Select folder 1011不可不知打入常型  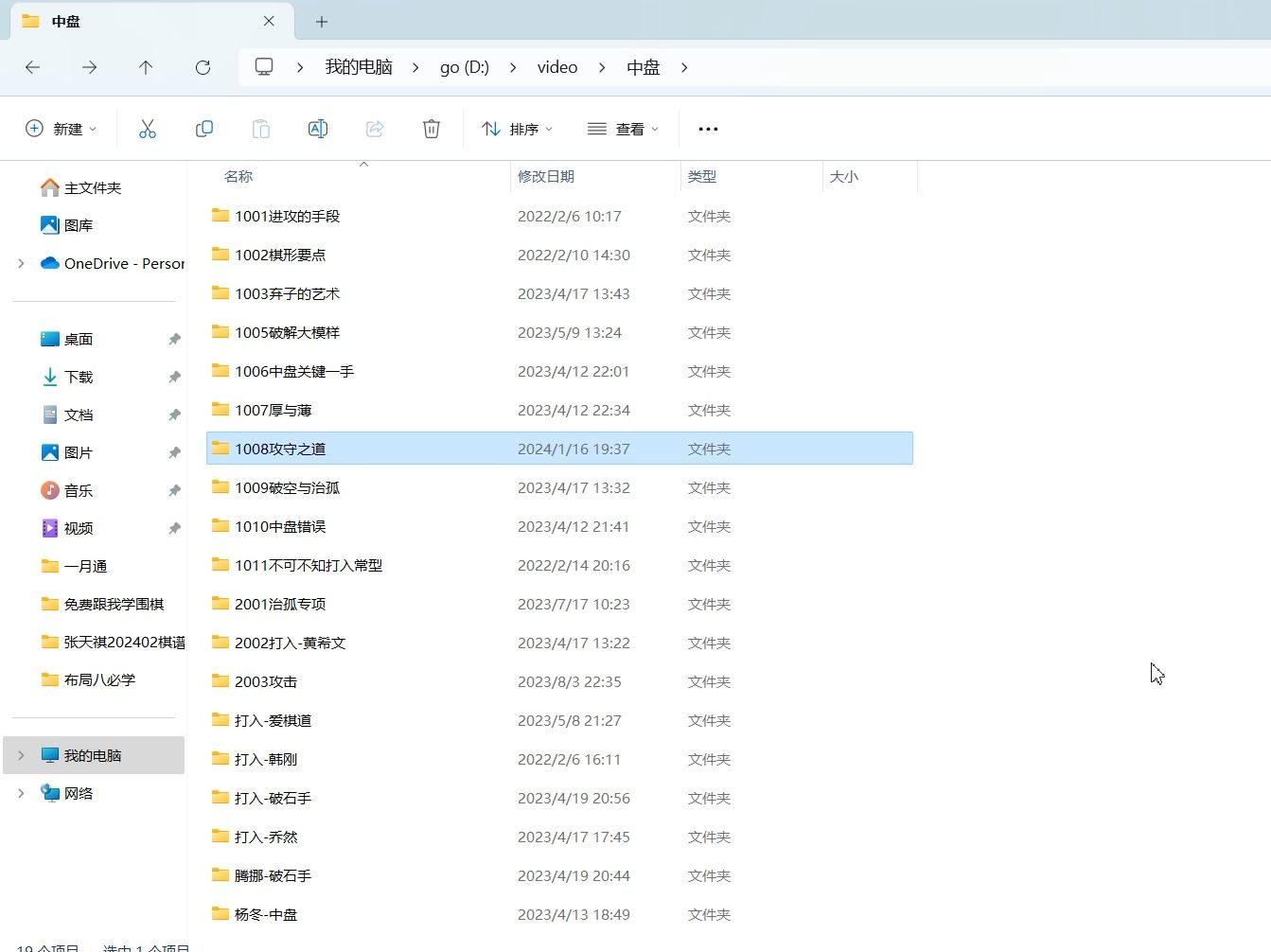559,565
